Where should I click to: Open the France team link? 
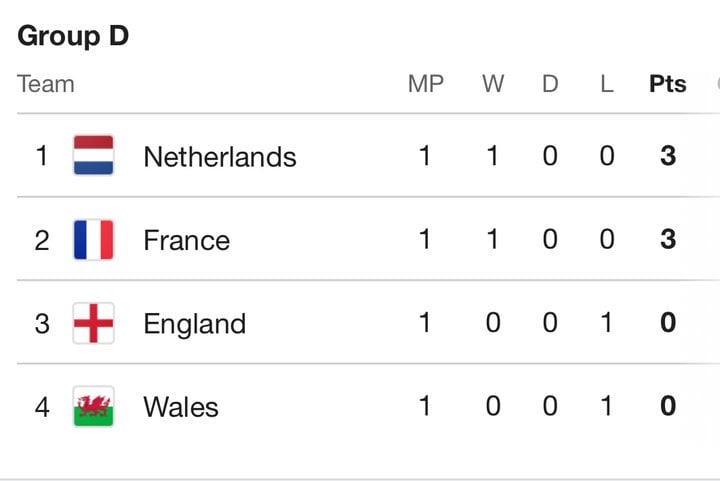tap(186, 240)
